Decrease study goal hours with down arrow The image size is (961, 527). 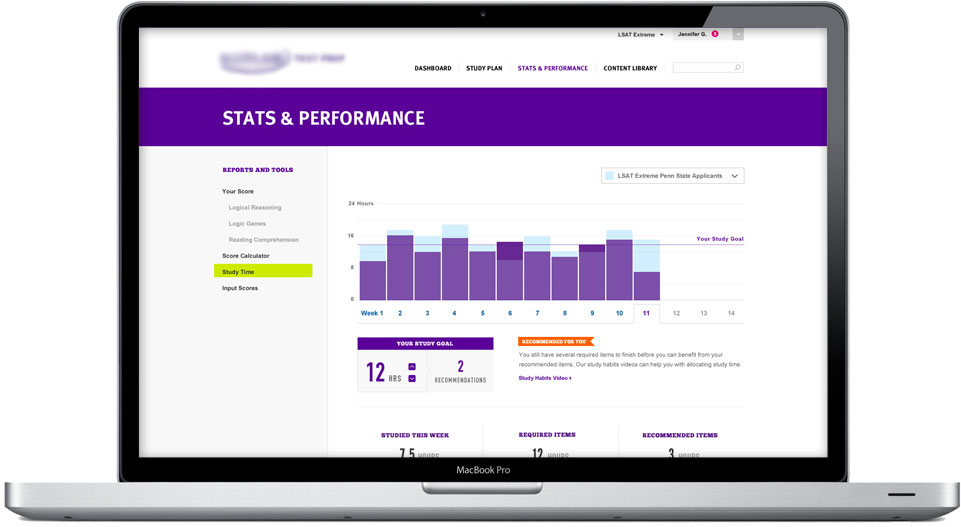[412, 379]
